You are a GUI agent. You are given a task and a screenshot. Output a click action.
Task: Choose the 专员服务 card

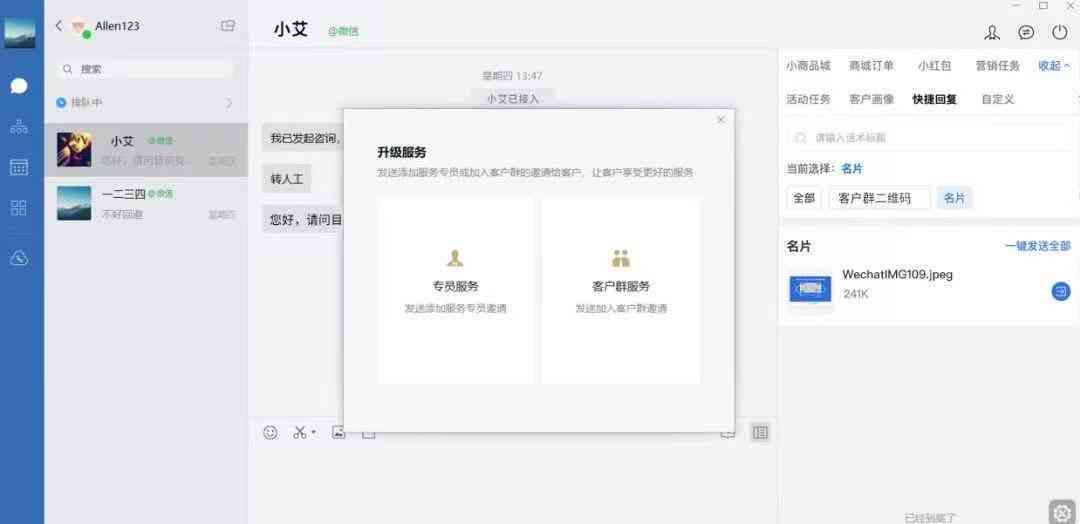coord(455,291)
